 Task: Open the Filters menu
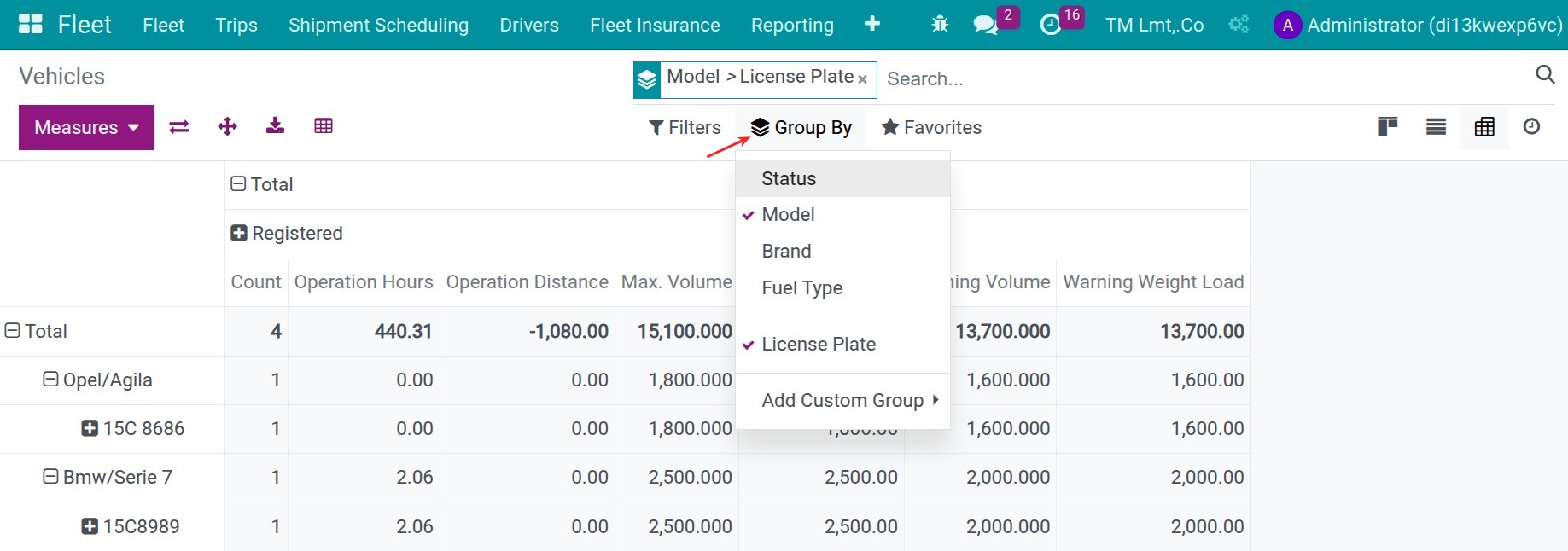click(x=685, y=128)
